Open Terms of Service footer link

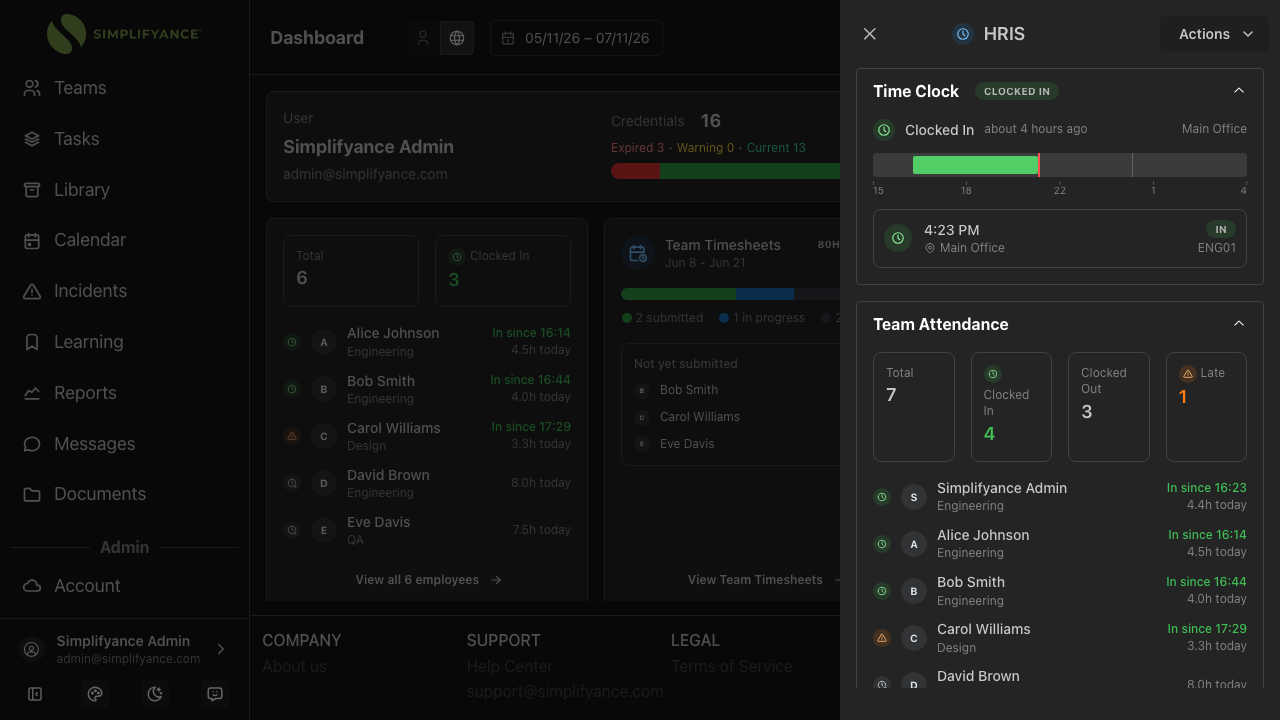pos(732,666)
